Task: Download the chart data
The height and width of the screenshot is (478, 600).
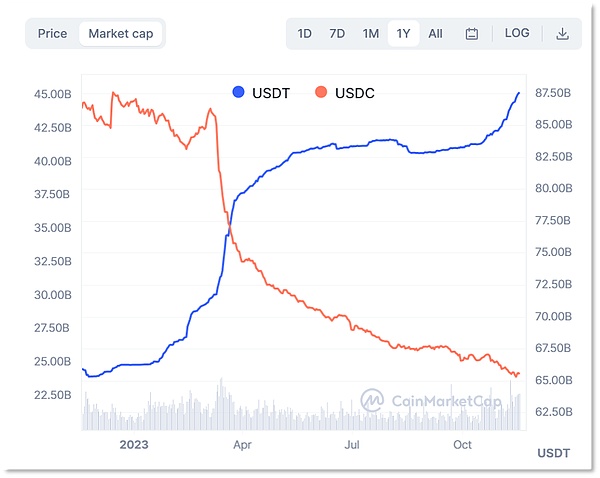Action: pyautogui.click(x=562, y=33)
